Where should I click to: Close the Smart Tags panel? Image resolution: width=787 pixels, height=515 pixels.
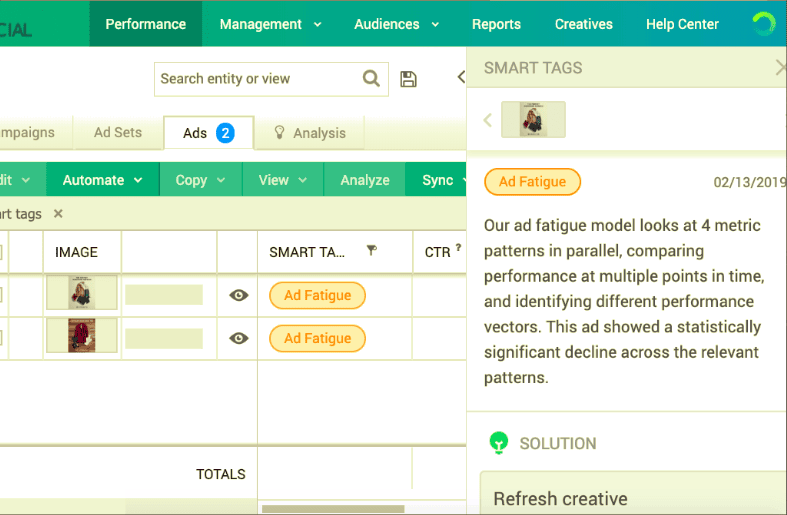(780, 67)
